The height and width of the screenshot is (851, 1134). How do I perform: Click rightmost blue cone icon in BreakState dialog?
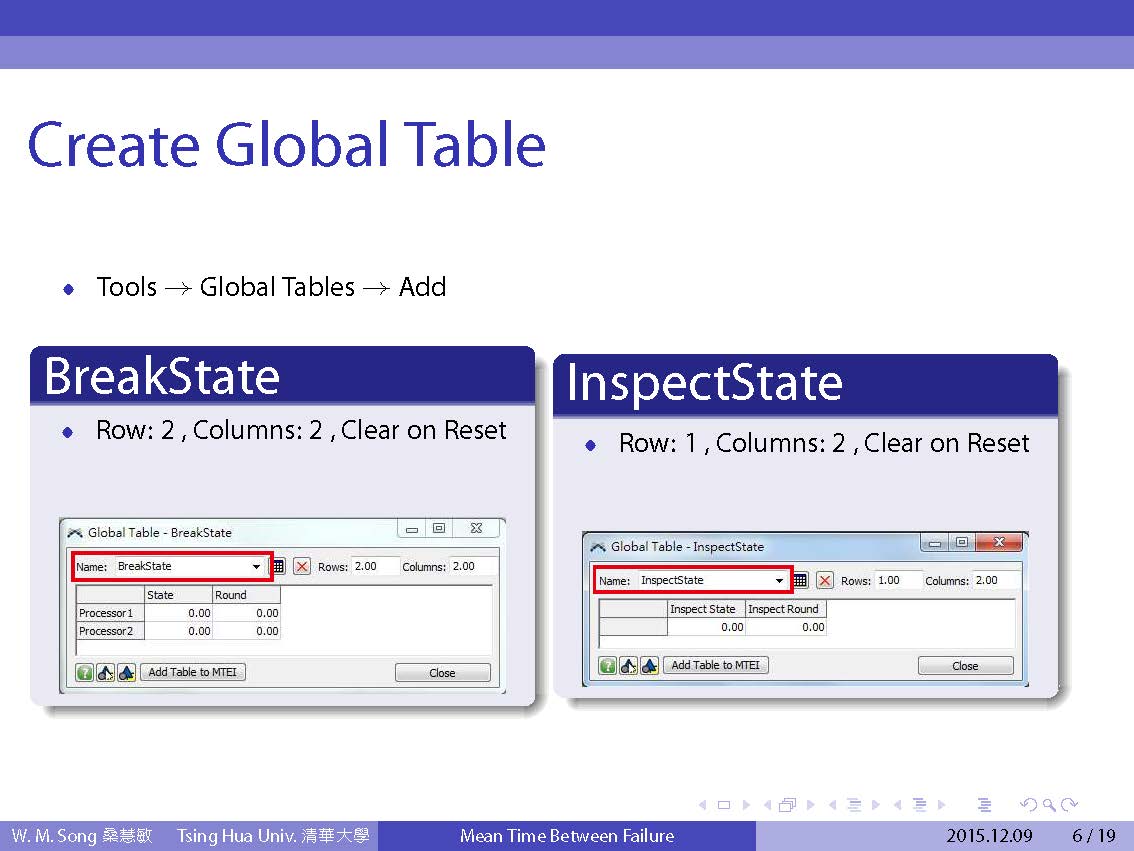[x=127, y=673]
